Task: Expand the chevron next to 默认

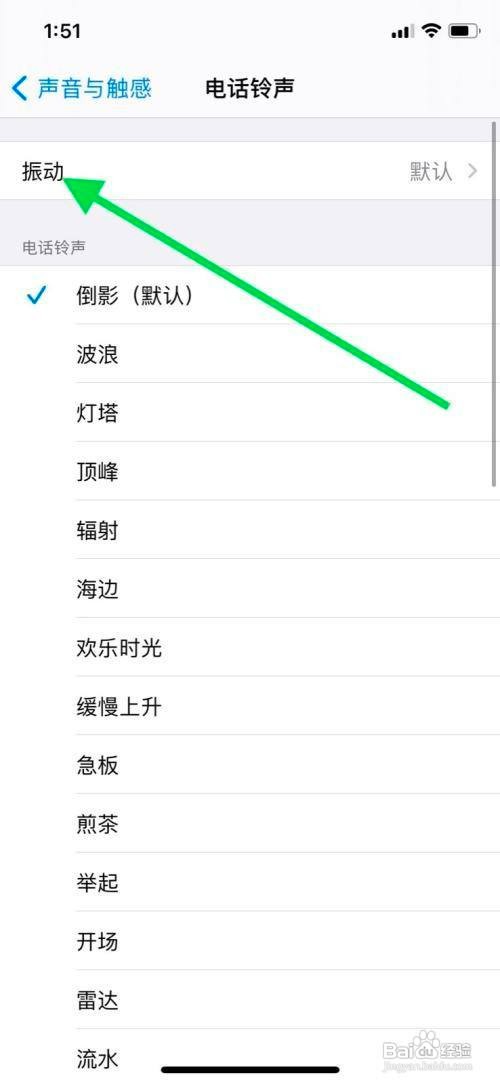Action: (x=473, y=171)
